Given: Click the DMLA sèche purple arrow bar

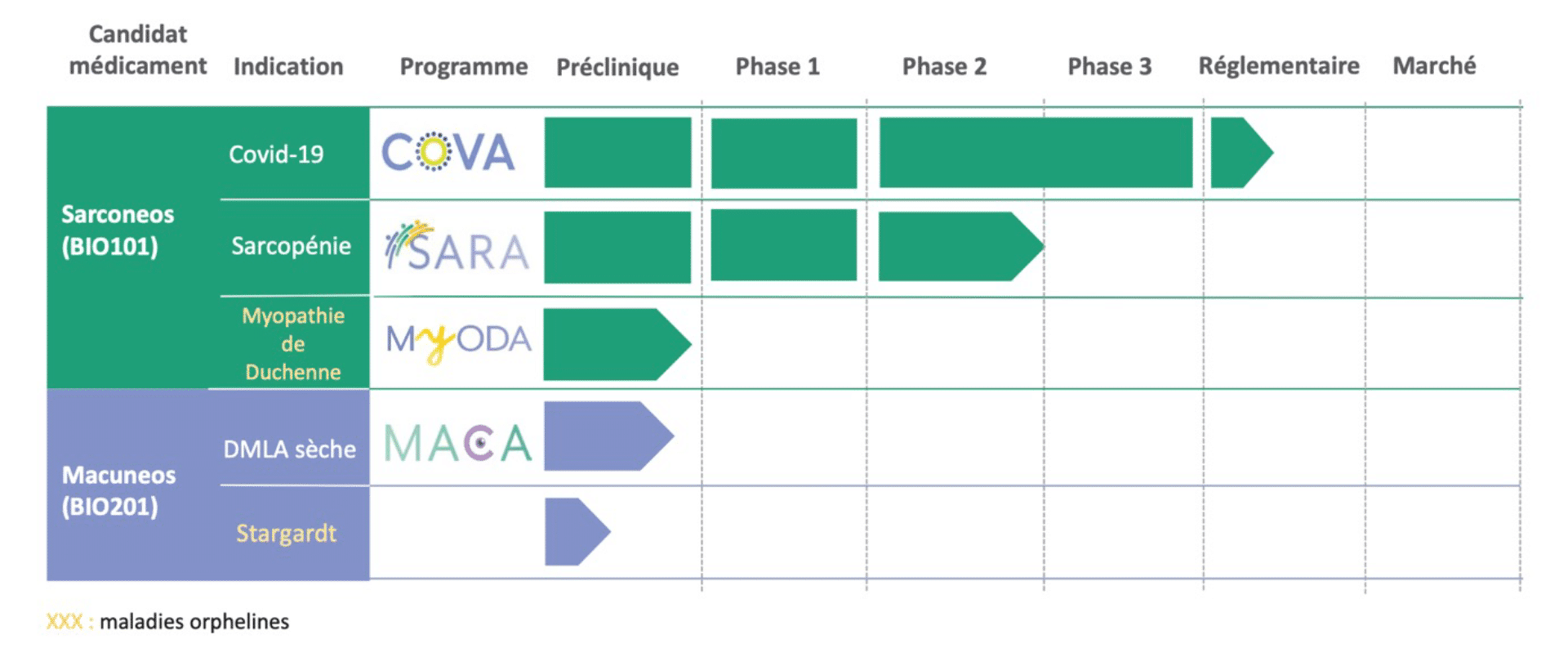Looking at the screenshot, I should [x=608, y=436].
